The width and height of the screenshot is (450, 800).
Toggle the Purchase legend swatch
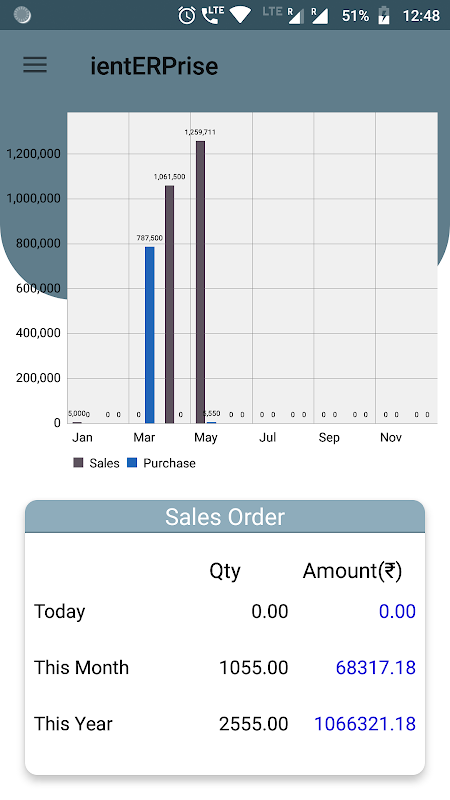pyautogui.click(x=132, y=463)
